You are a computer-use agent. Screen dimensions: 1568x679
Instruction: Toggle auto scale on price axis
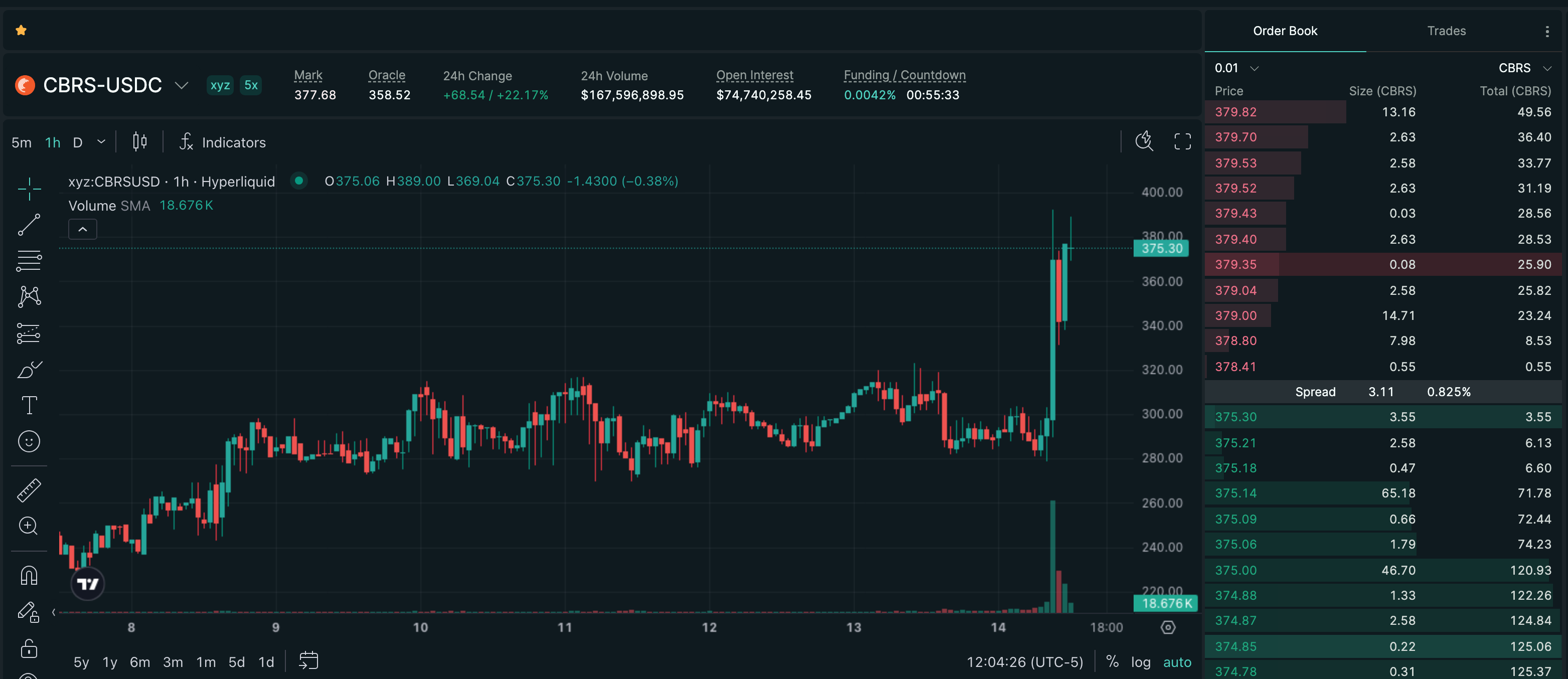(x=1177, y=662)
